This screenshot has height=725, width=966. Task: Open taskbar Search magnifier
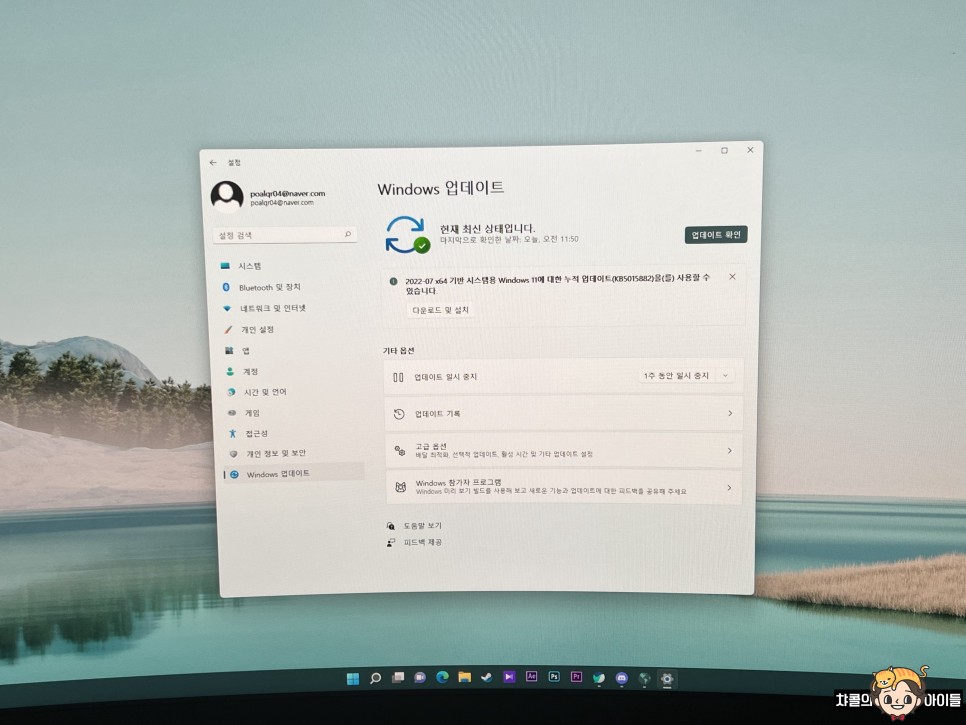[375, 678]
